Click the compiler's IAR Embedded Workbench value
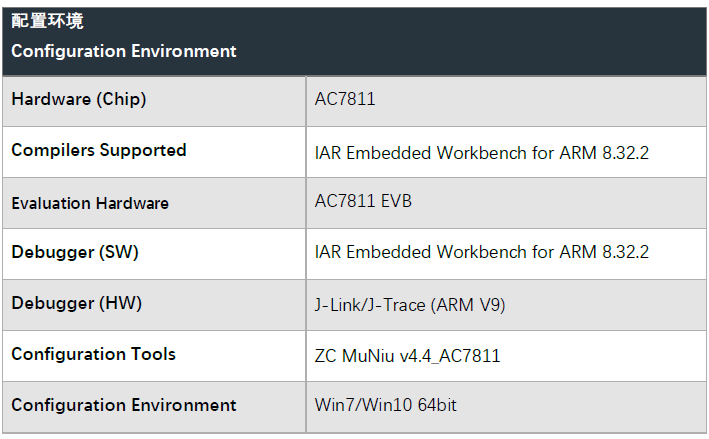This screenshot has width=709, height=439. pos(482,153)
